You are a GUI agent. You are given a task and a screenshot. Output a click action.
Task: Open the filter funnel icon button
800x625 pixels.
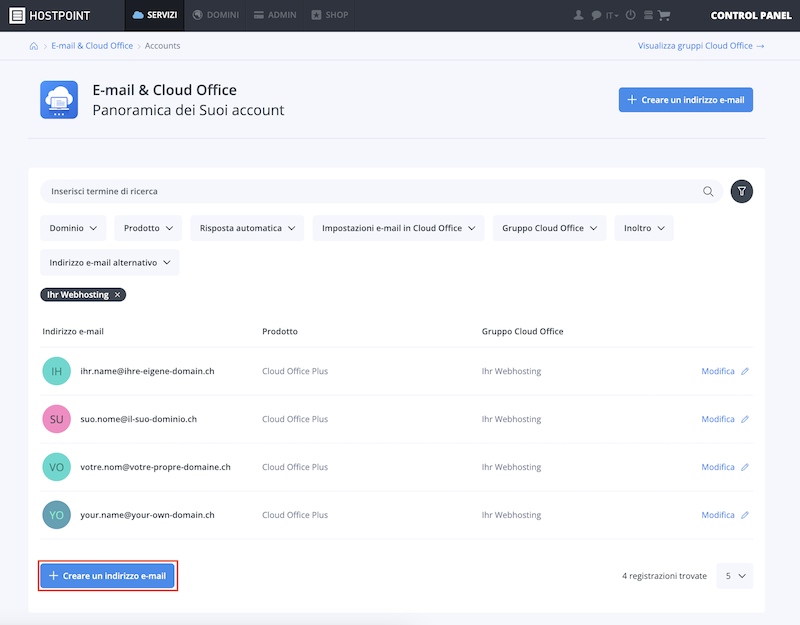pyautogui.click(x=741, y=191)
